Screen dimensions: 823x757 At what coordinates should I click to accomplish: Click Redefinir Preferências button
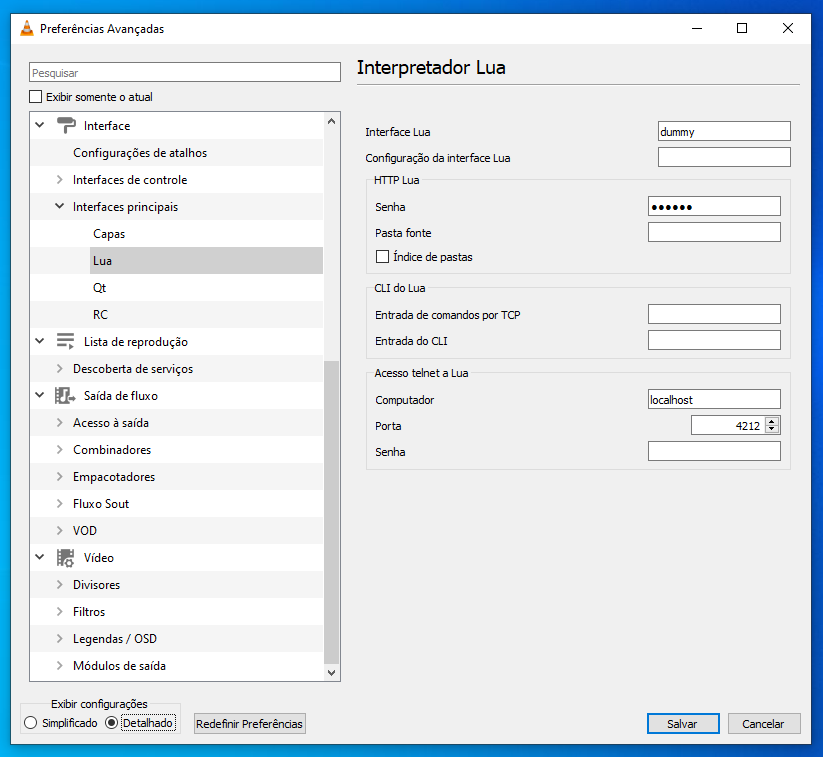pyautogui.click(x=249, y=723)
